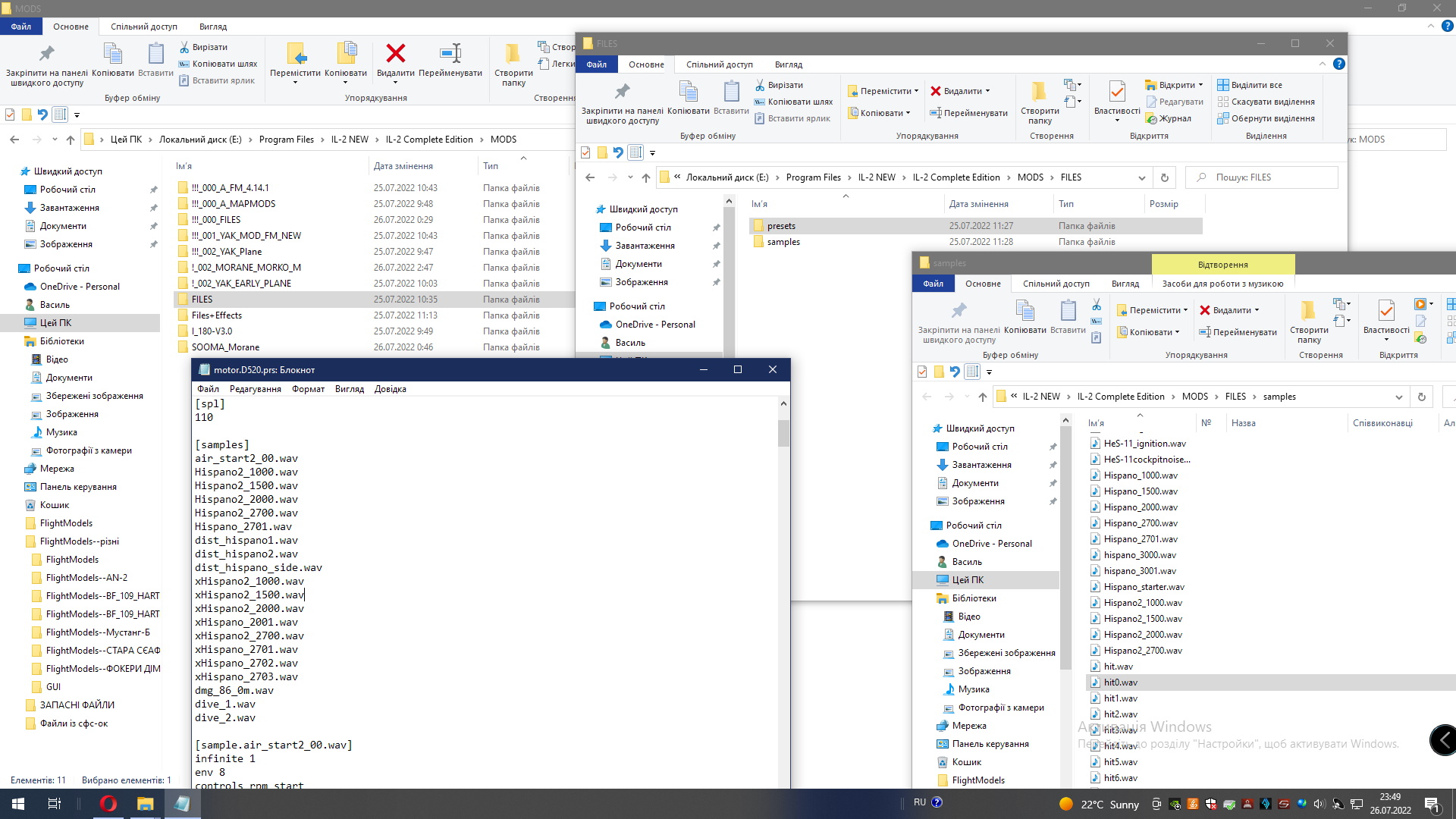Click the Notepad vertical scrollbar thumb
Image resolution: width=1456 pixels, height=819 pixels.
point(783,432)
